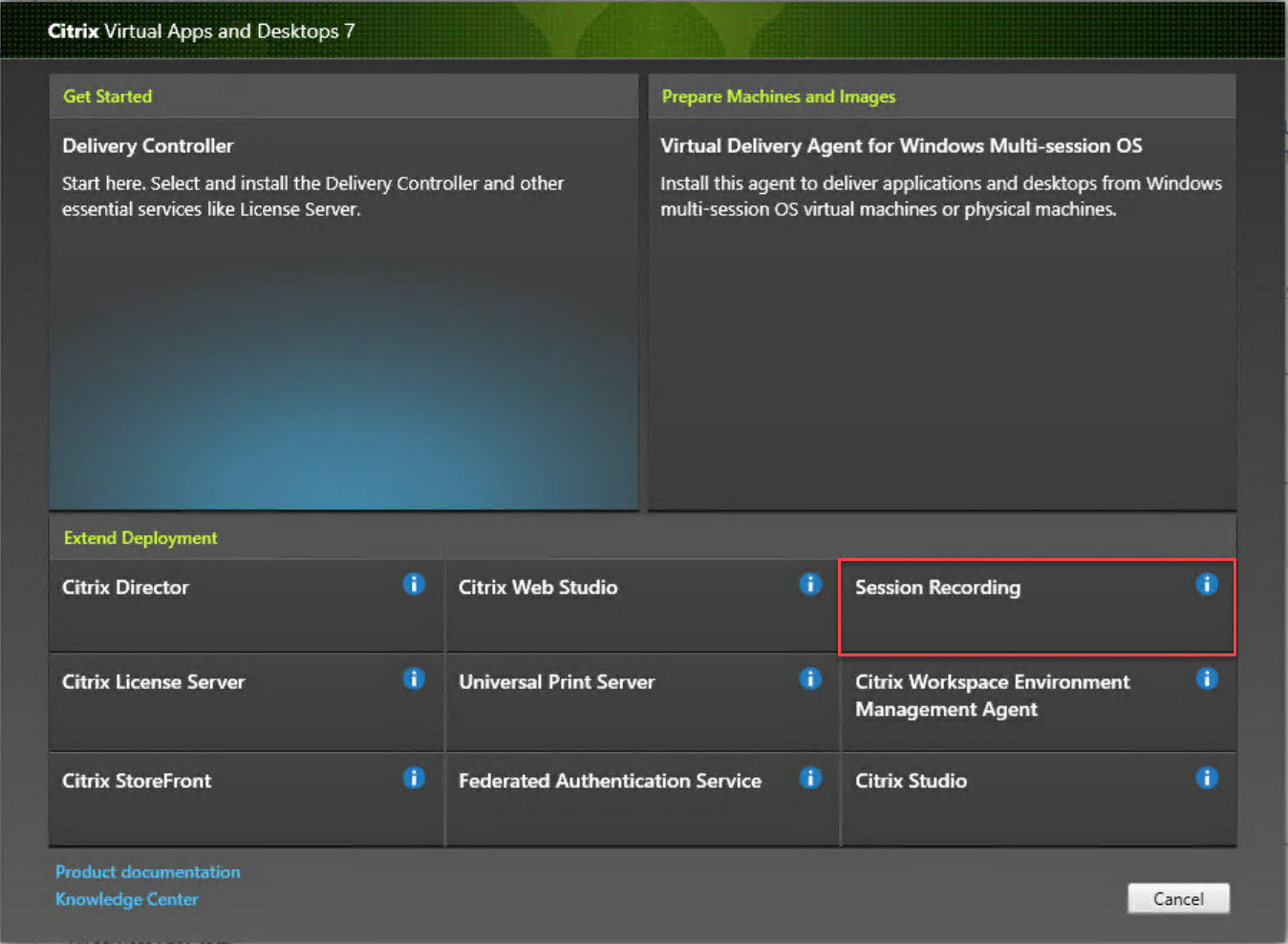Click the Universal Print Server info icon
This screenshot has width=1288, height=944.
(810, 678)
